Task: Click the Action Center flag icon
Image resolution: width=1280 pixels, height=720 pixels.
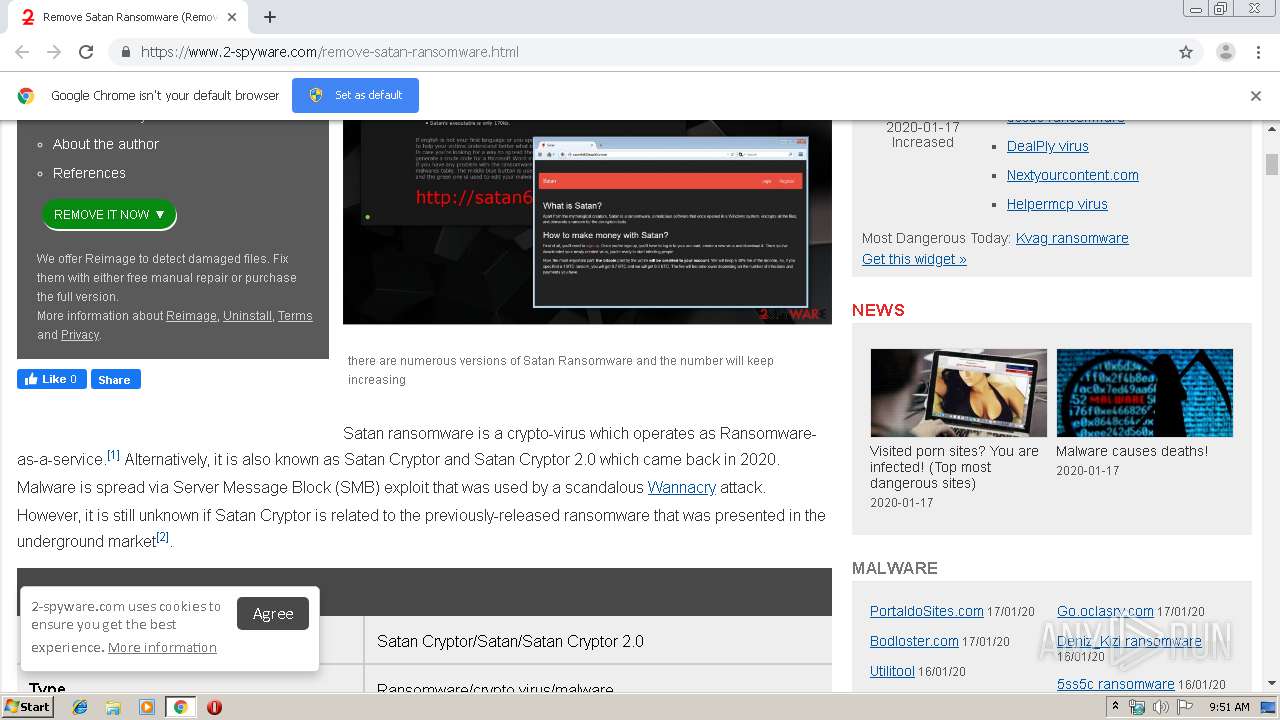Action: (1185, 707)
